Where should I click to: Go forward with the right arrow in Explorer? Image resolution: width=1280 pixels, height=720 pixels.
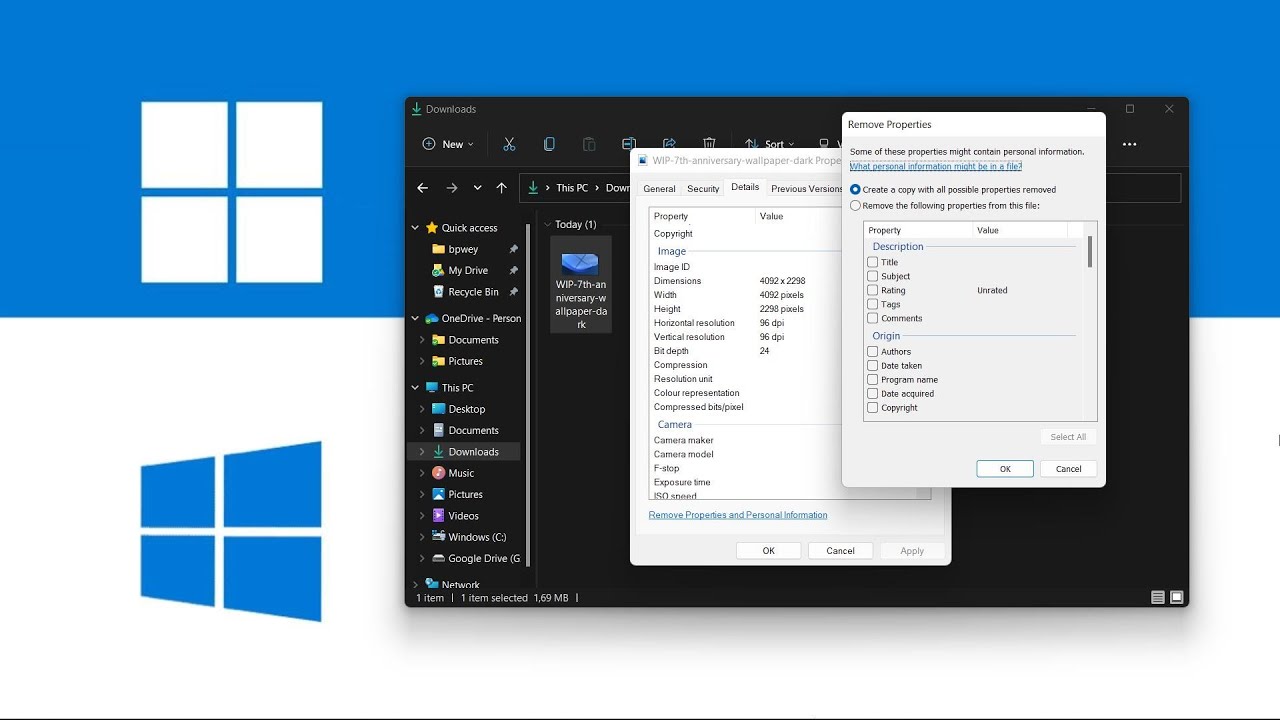(452, 188)
